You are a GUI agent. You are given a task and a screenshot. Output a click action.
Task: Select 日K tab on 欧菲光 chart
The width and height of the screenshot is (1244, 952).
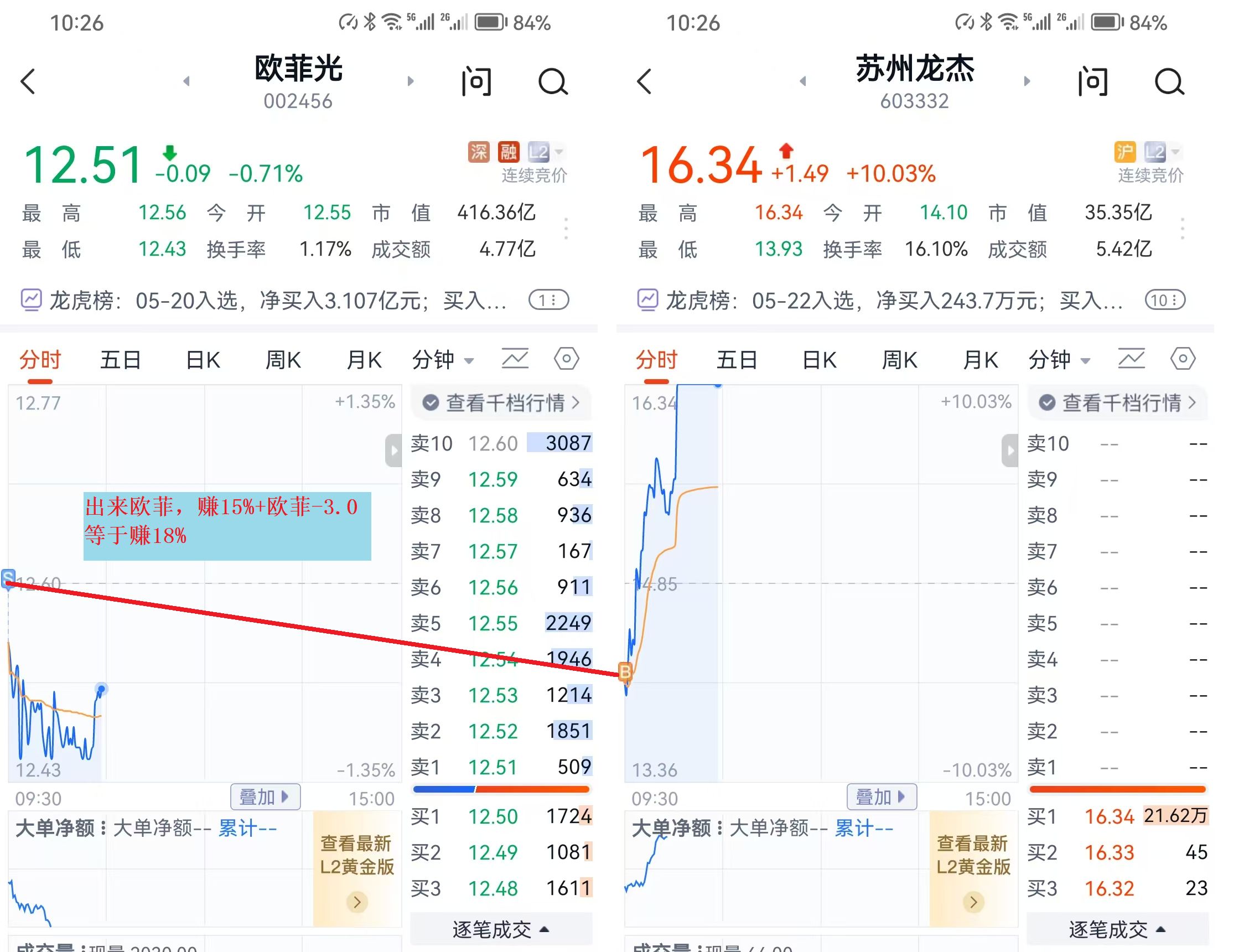pos(203,360)
